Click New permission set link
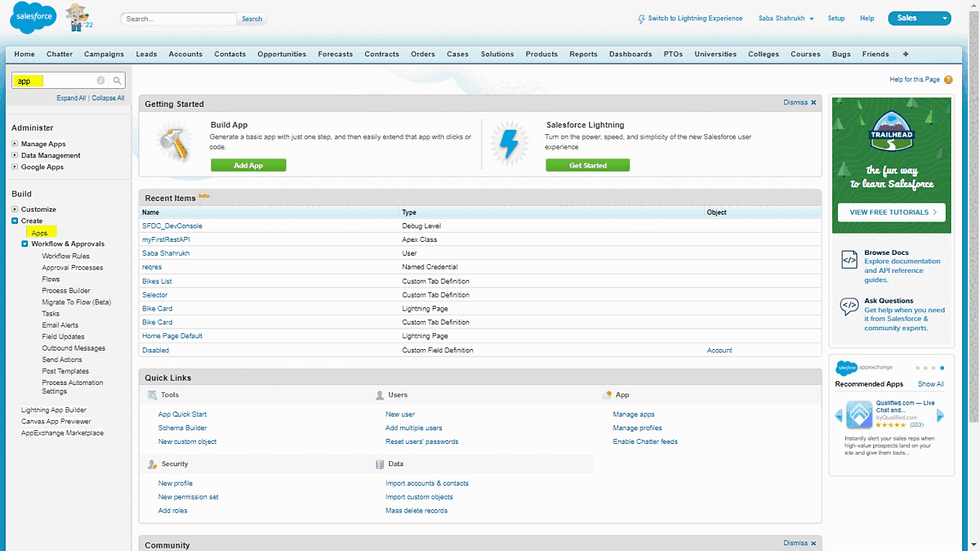Image resolution: width=980 pixels, height=551 pixels. pyautogui.click(x=188, y=497)
